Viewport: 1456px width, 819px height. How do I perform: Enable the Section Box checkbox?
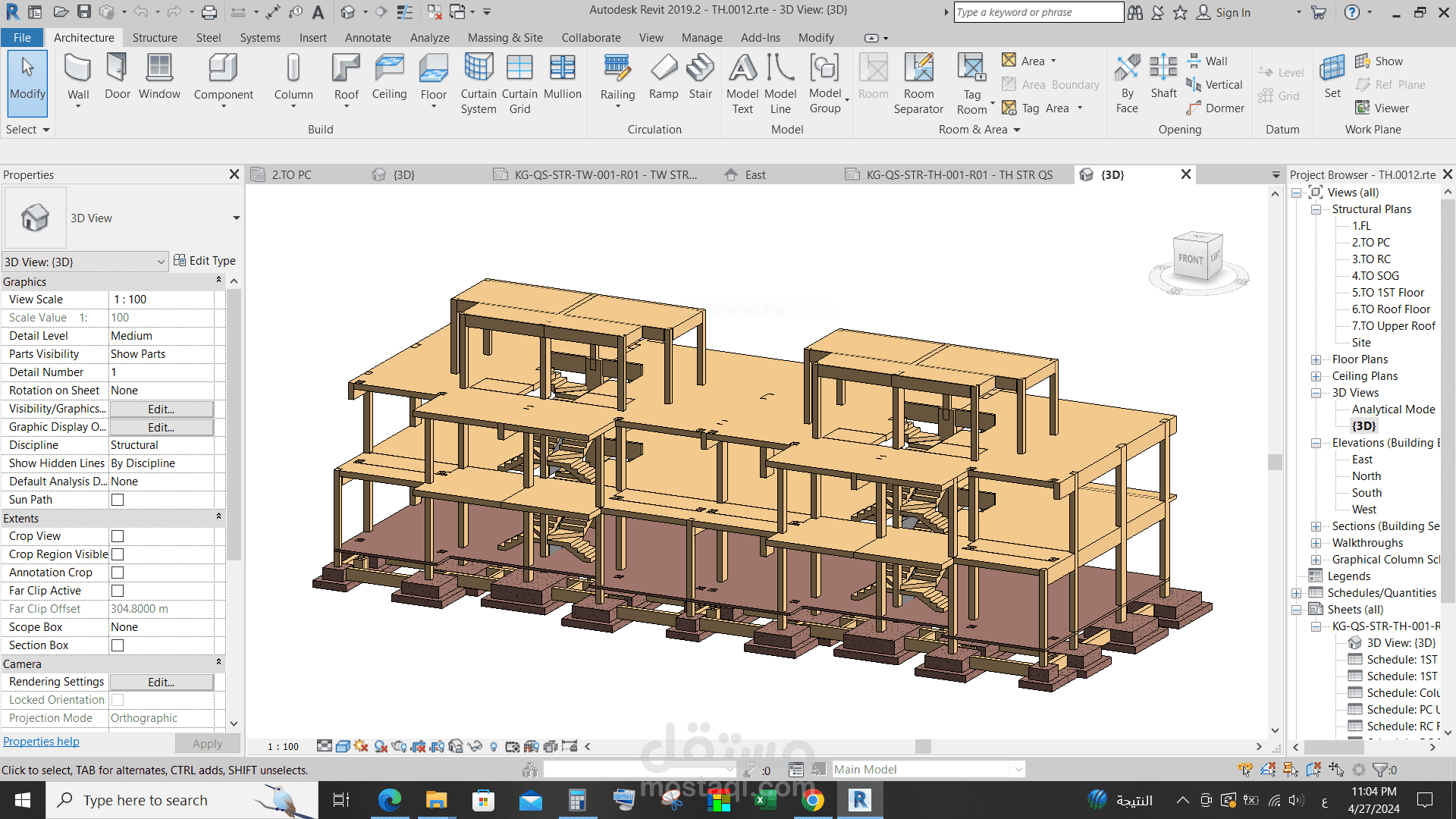click(x=118, y=645)
